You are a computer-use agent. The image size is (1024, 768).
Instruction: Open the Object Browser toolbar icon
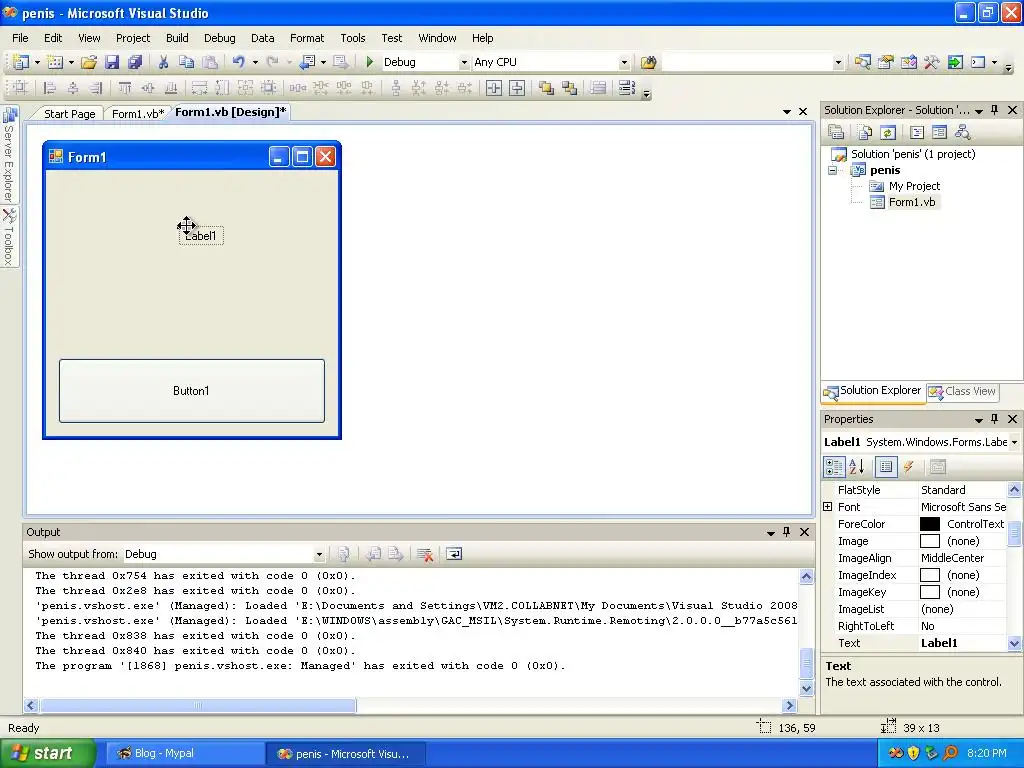tap(908, 62)
